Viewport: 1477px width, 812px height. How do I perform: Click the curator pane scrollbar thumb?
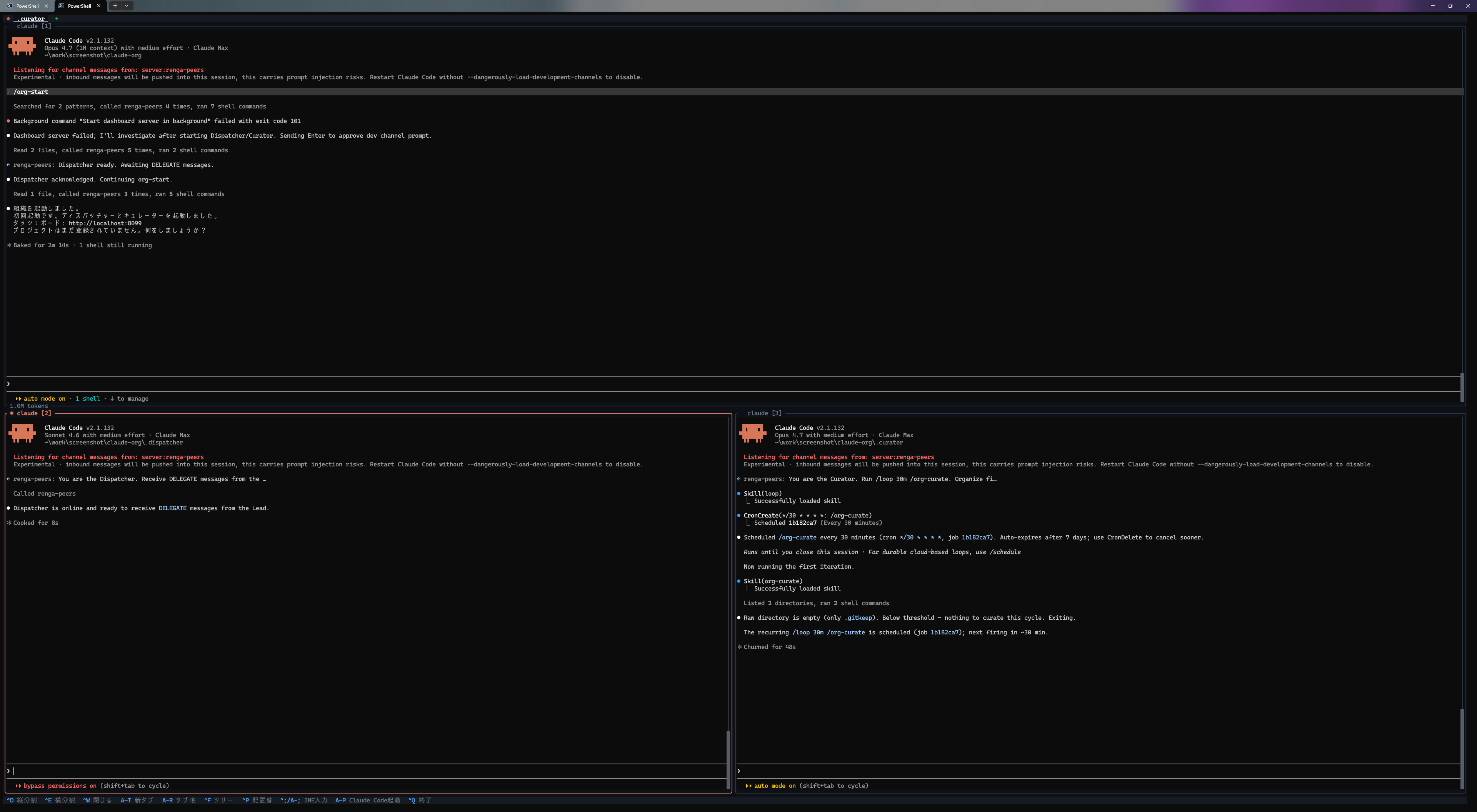1462,750
